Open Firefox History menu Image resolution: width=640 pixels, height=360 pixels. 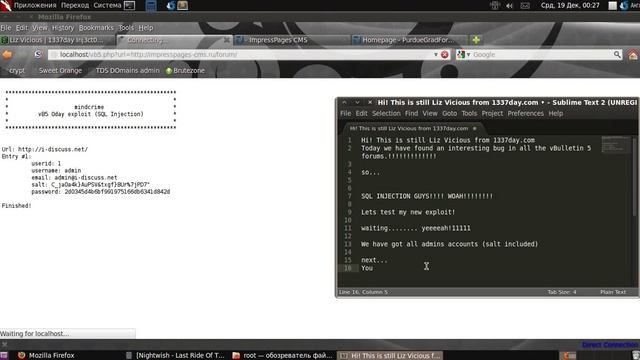point(63,28)
